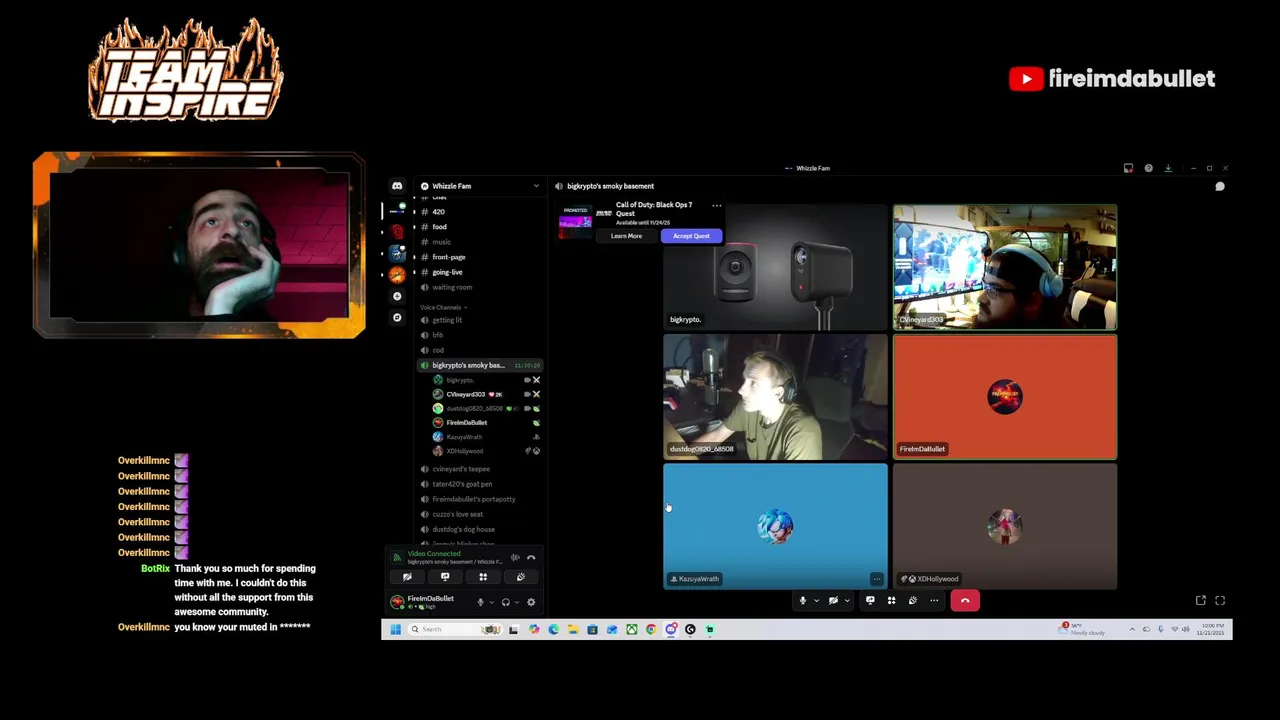Open input device arrow beside user panel microphone
Image resolution: width=1280 pixels, height=720 pixels.
492,602
